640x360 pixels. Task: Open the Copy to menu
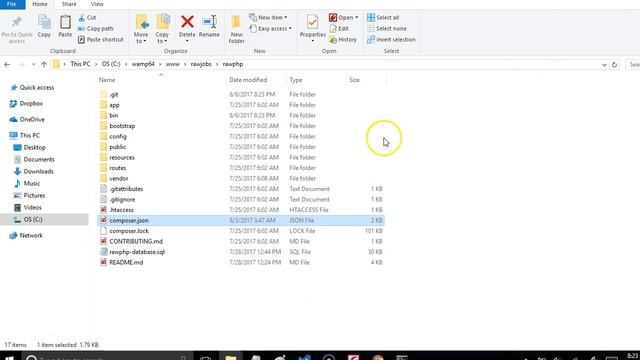[x=162, y=29]
